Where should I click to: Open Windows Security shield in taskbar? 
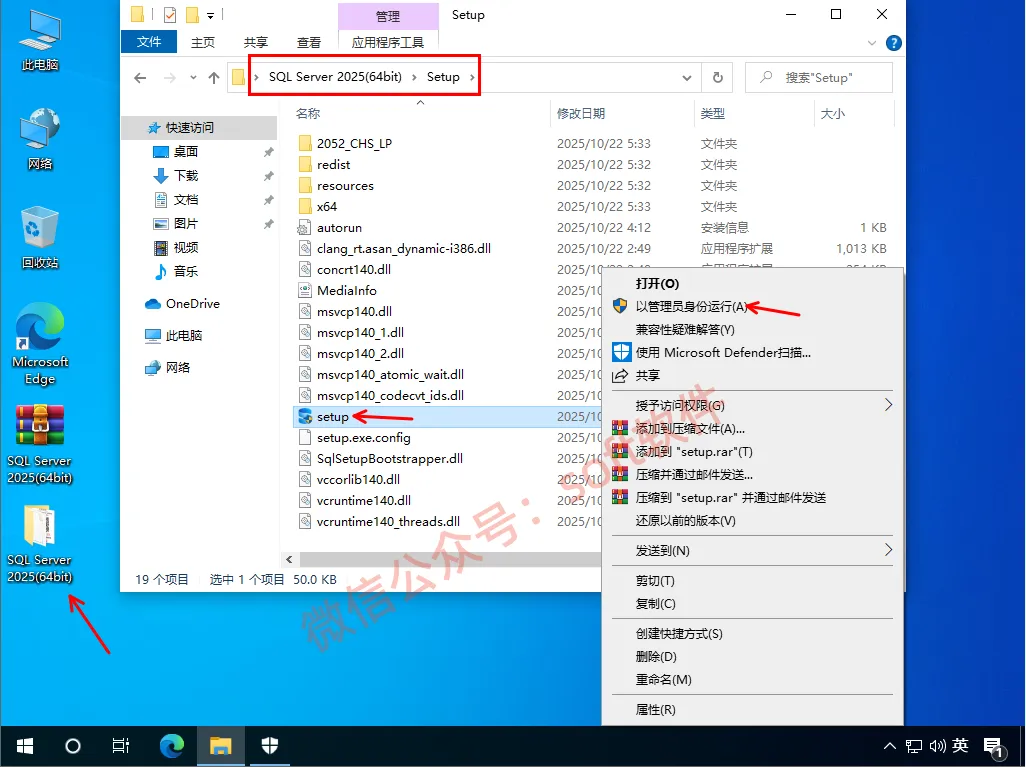tap(270, 746)
